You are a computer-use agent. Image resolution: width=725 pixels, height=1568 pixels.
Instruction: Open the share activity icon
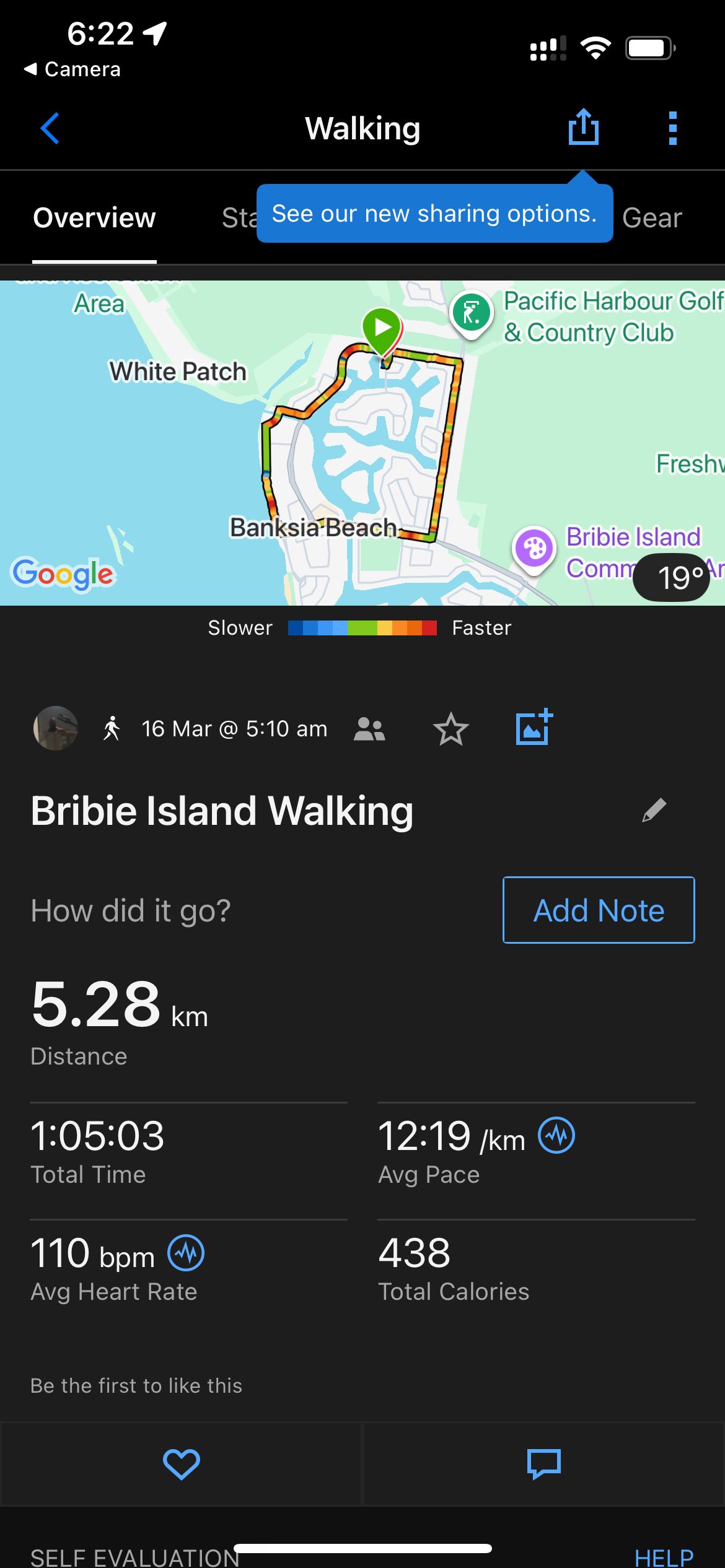[583, 127]
